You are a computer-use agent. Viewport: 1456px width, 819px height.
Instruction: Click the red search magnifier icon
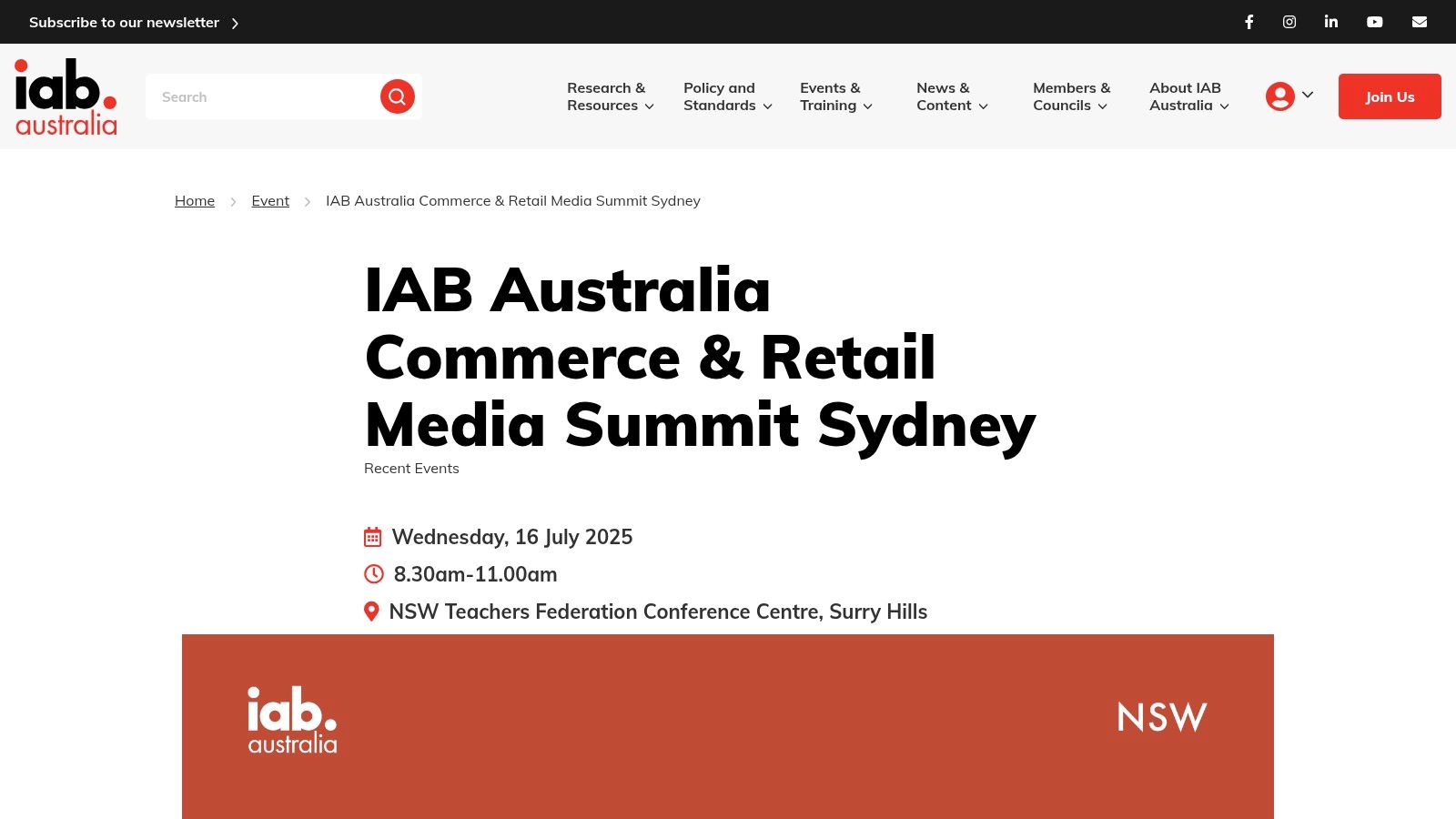pyautogui.click(x=397, y=96)
